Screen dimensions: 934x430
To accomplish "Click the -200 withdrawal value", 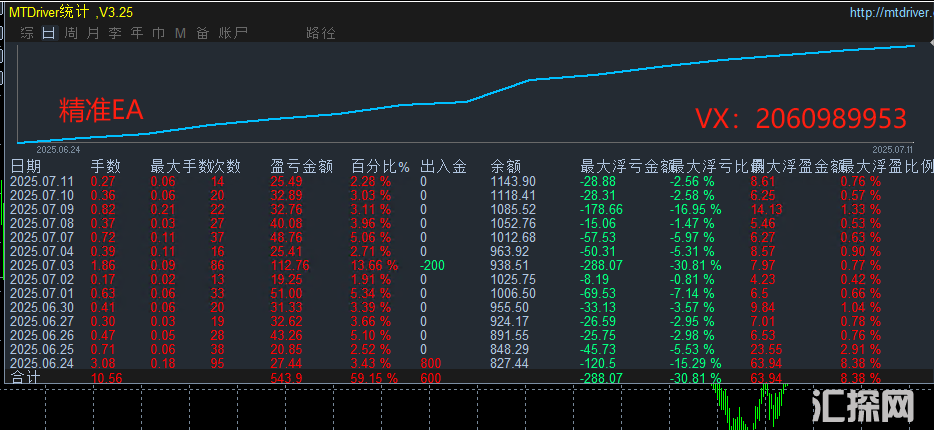I will coord(432,266).
